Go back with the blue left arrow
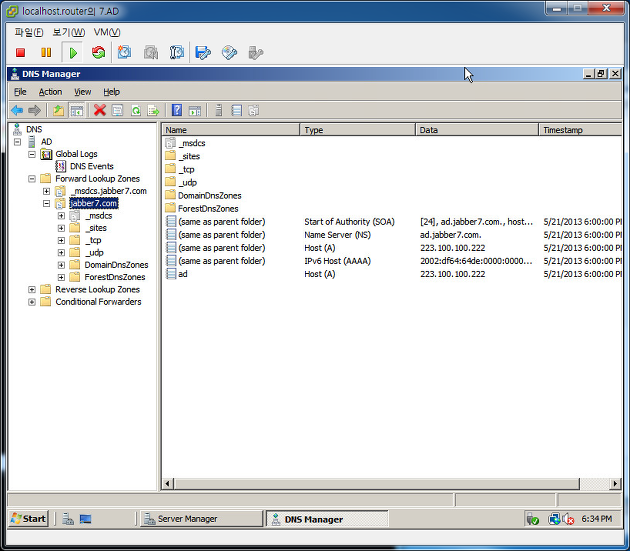The image size is (630, 551). pos(17,110)
